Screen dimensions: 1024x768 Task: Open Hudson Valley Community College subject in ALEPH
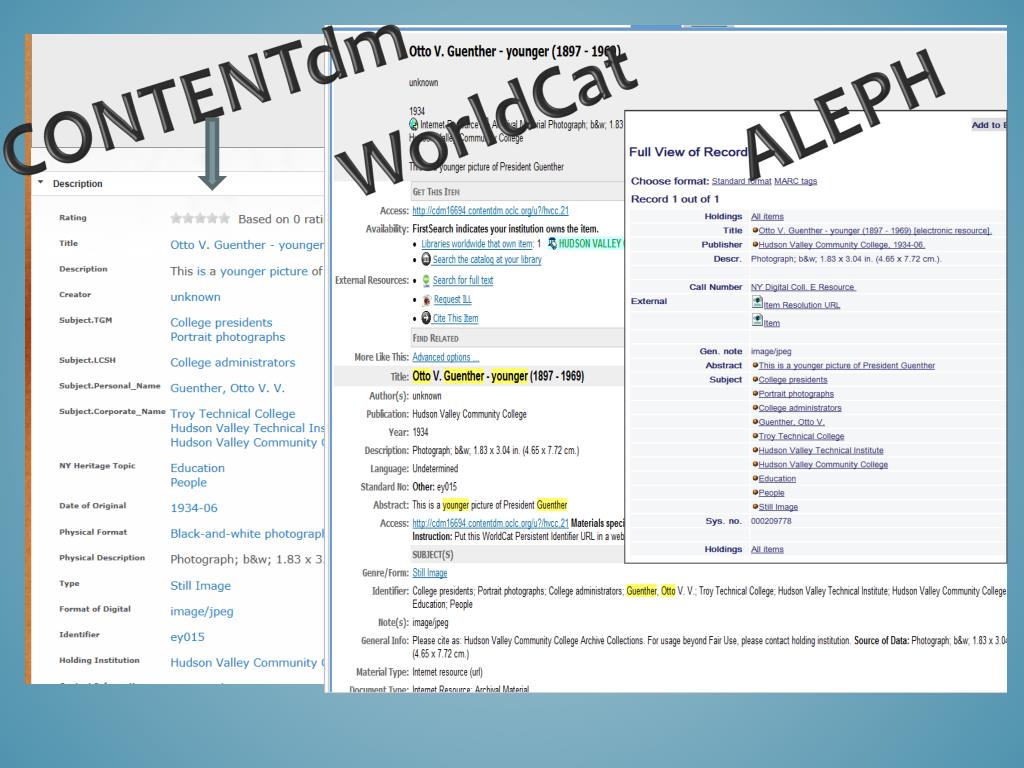pyautogui.click(x=823, y=464)
